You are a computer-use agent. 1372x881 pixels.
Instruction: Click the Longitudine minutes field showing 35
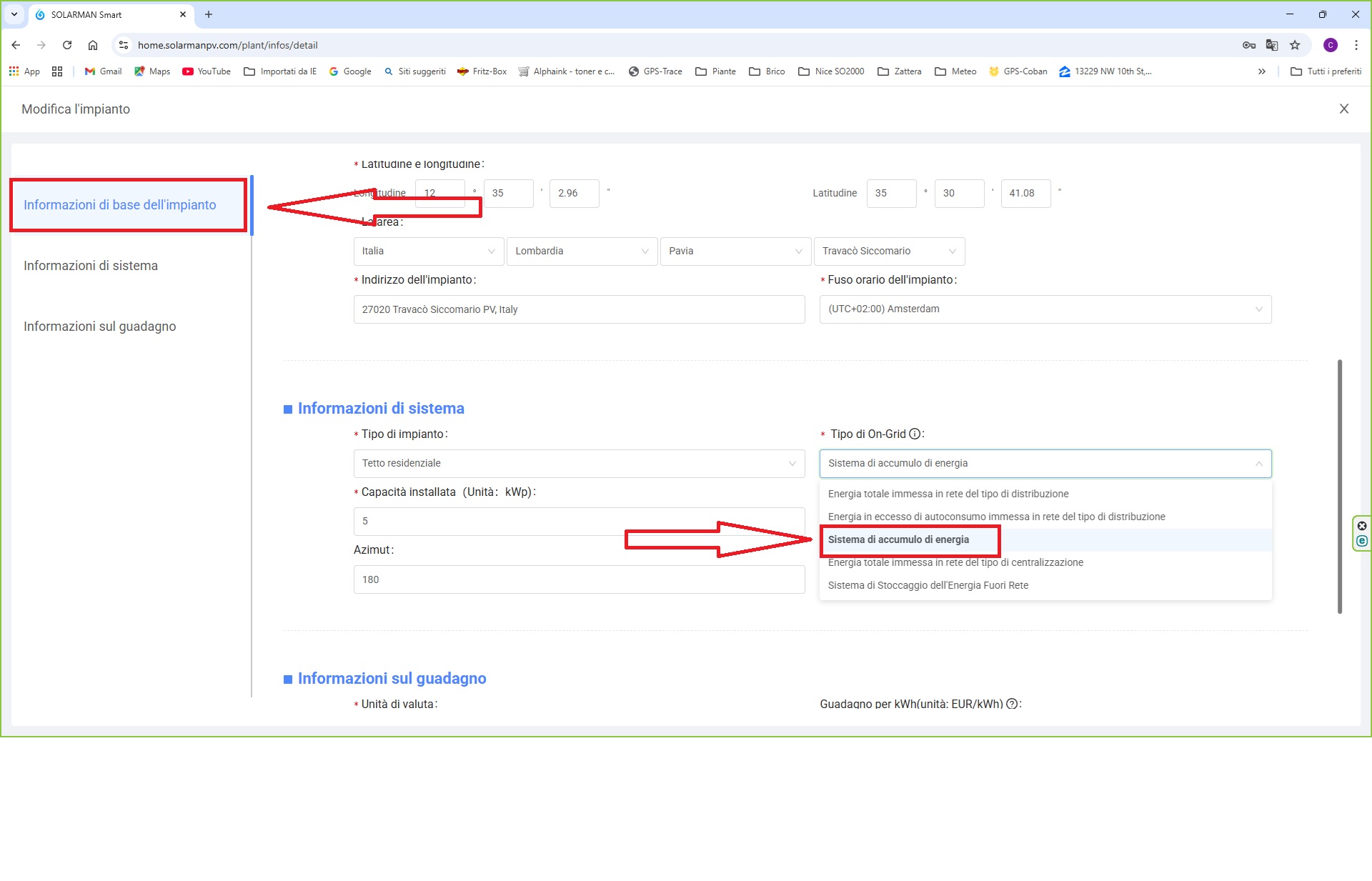(509, 194)
